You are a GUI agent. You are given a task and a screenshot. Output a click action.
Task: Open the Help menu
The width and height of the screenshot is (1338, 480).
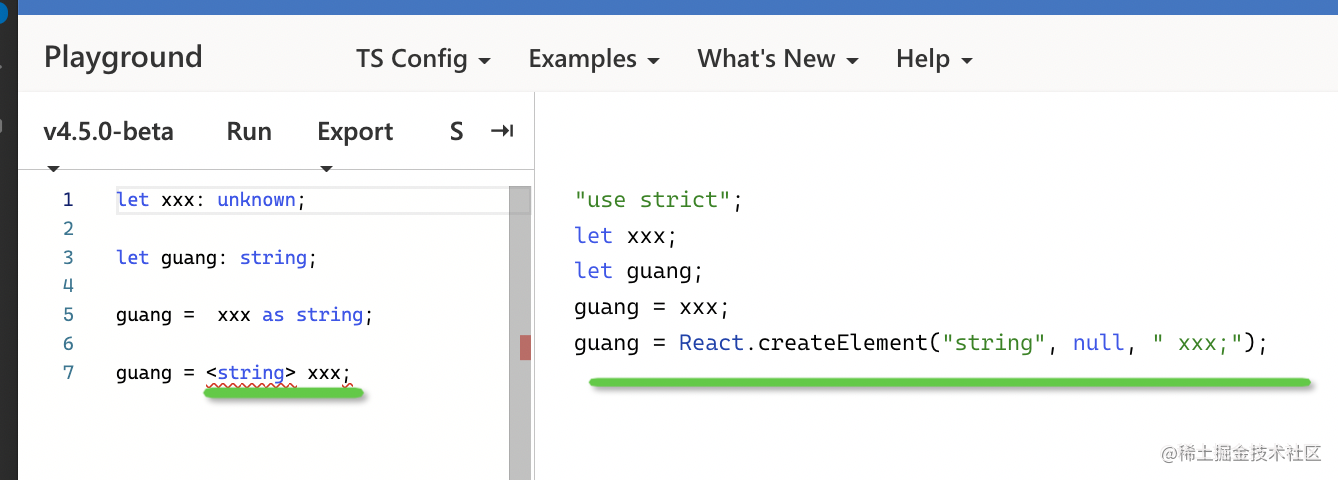933,59
